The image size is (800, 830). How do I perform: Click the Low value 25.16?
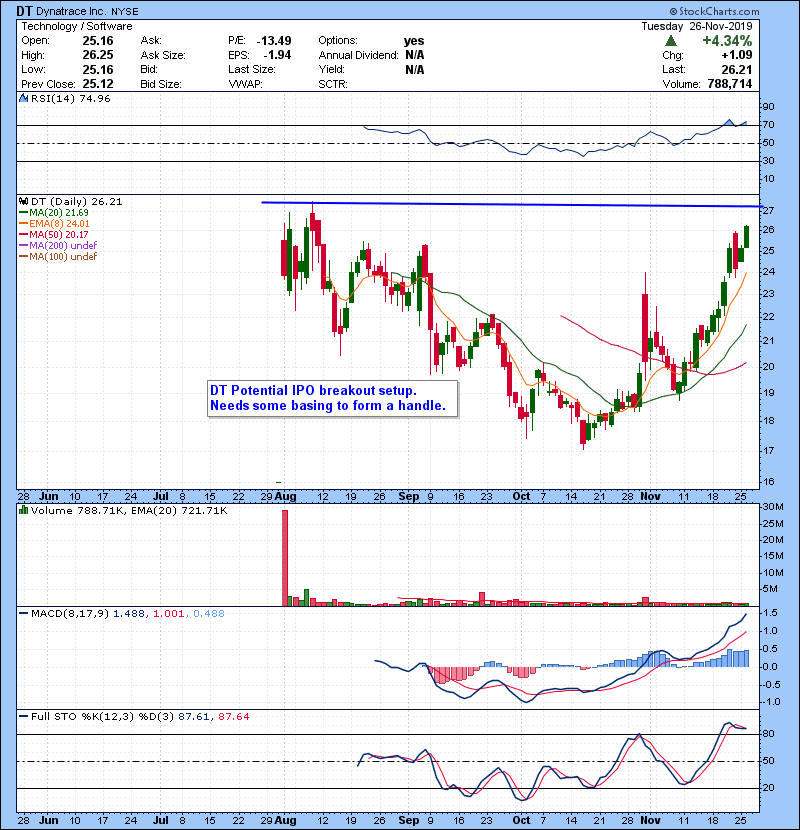(x=98, y=69)
